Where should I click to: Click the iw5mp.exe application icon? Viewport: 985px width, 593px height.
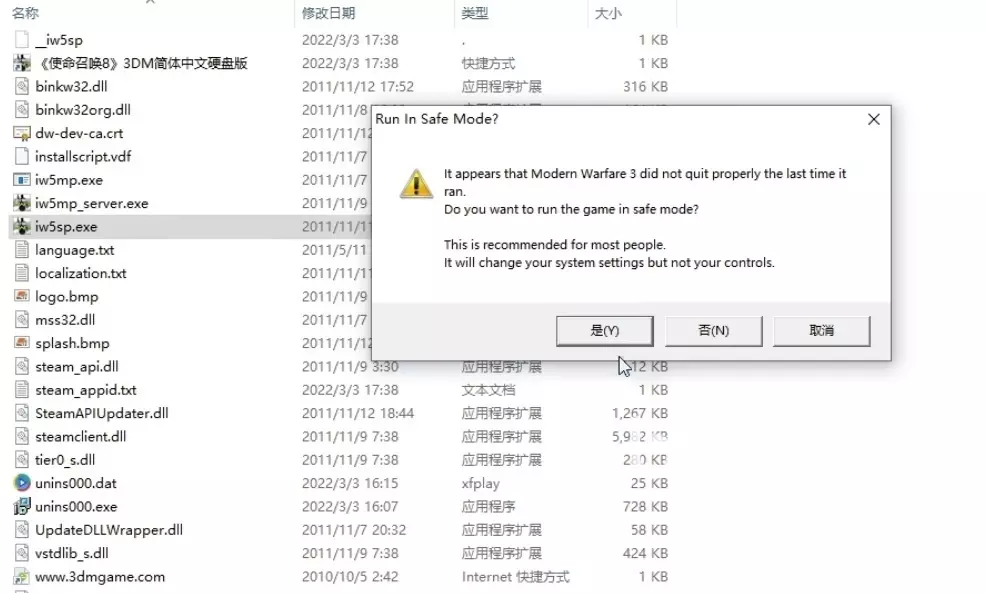(x=22, y=180)
